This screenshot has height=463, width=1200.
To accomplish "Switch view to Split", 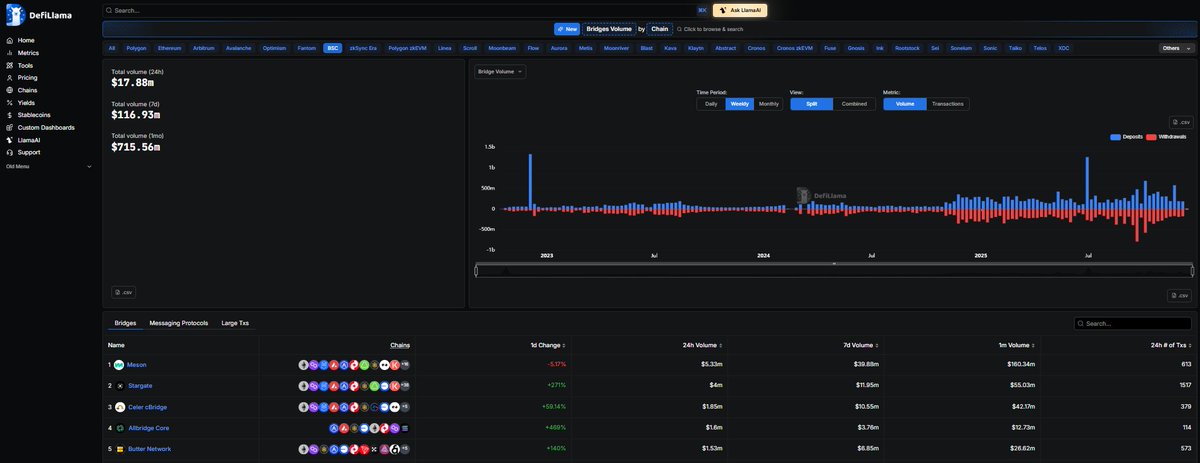I will 811,104.
